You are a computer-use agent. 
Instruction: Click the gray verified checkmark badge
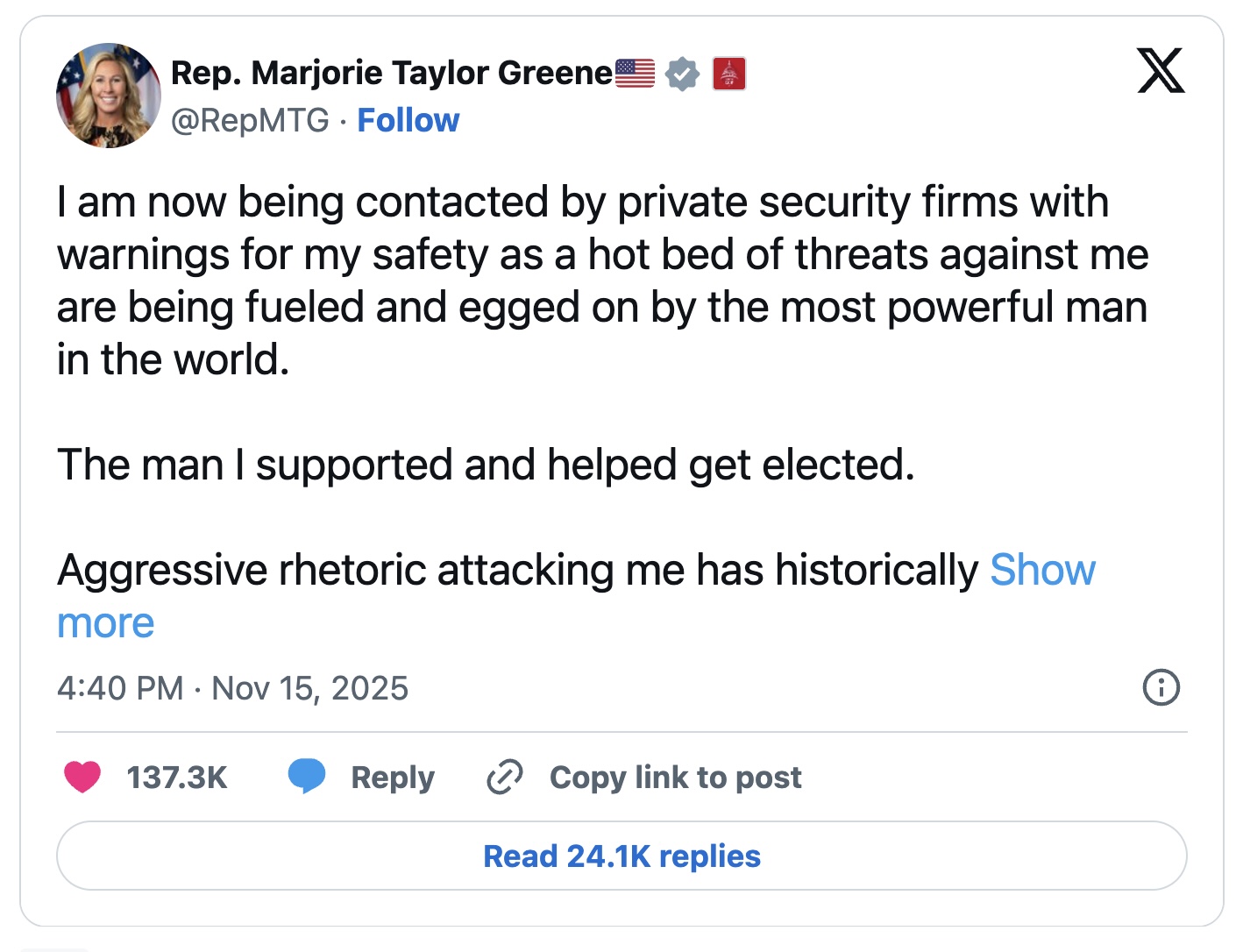[x=682, y=74]
